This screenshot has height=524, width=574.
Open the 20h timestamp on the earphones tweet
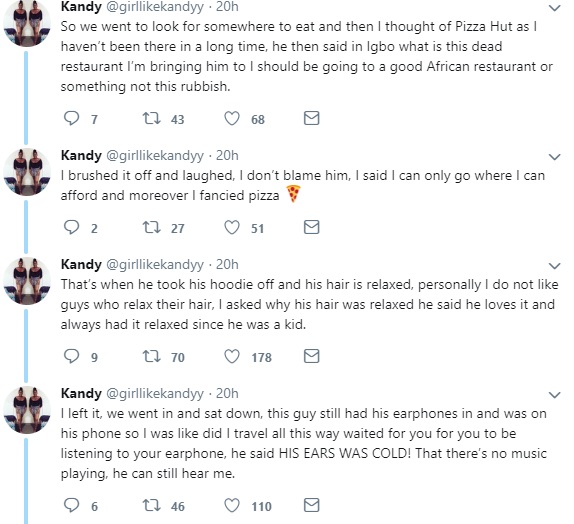[227, 393]
